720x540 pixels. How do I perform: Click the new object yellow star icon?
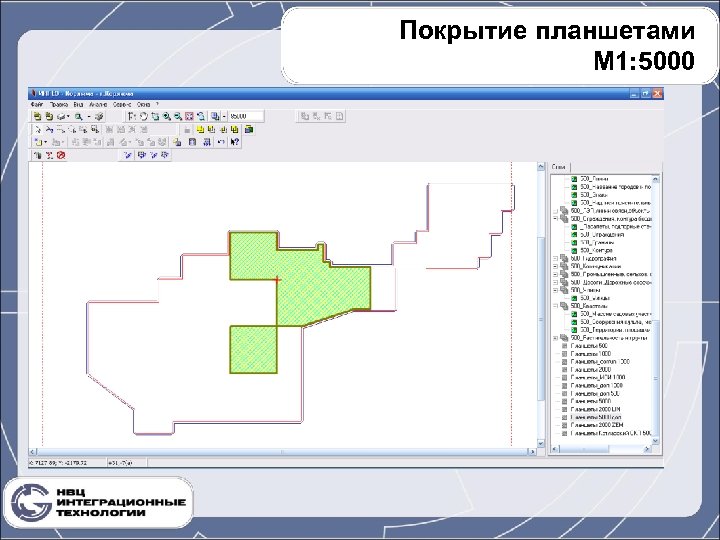tap(38, 142)
